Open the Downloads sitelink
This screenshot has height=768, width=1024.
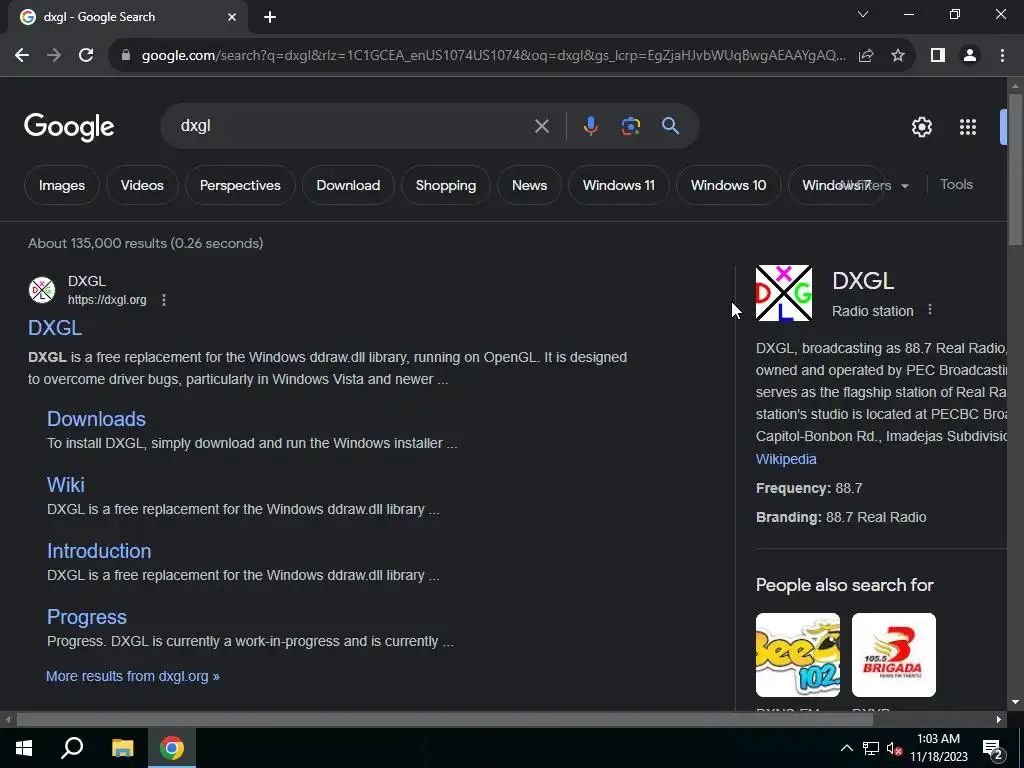click(96, 419)
